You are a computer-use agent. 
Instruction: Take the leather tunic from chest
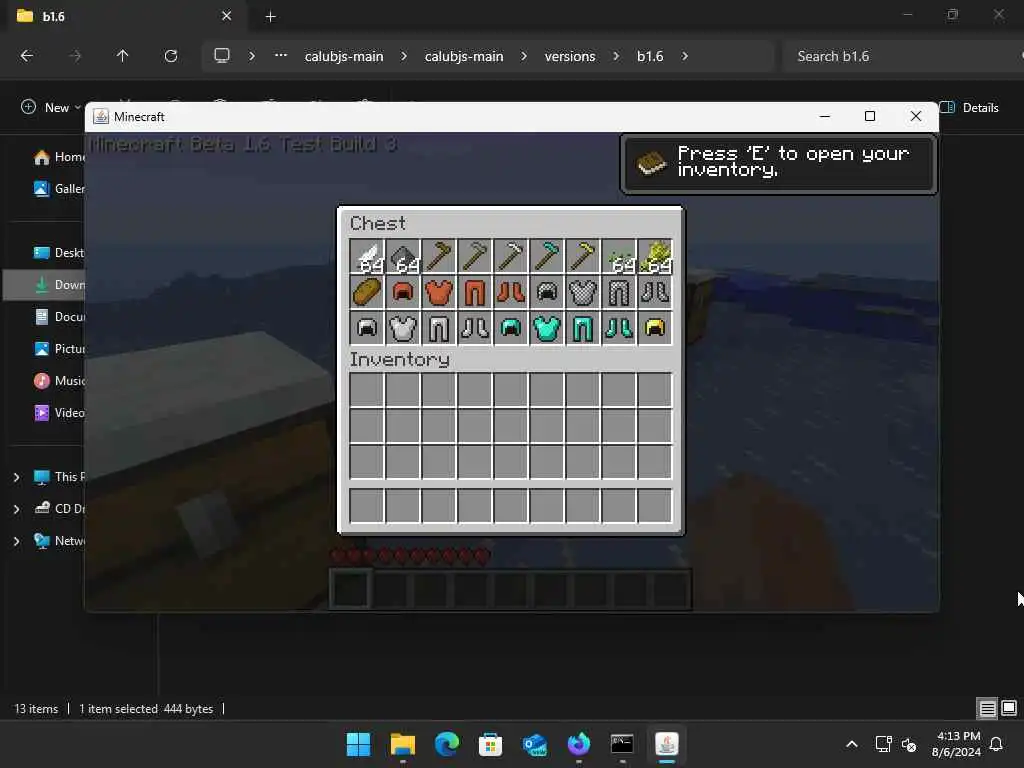point(439,292)
